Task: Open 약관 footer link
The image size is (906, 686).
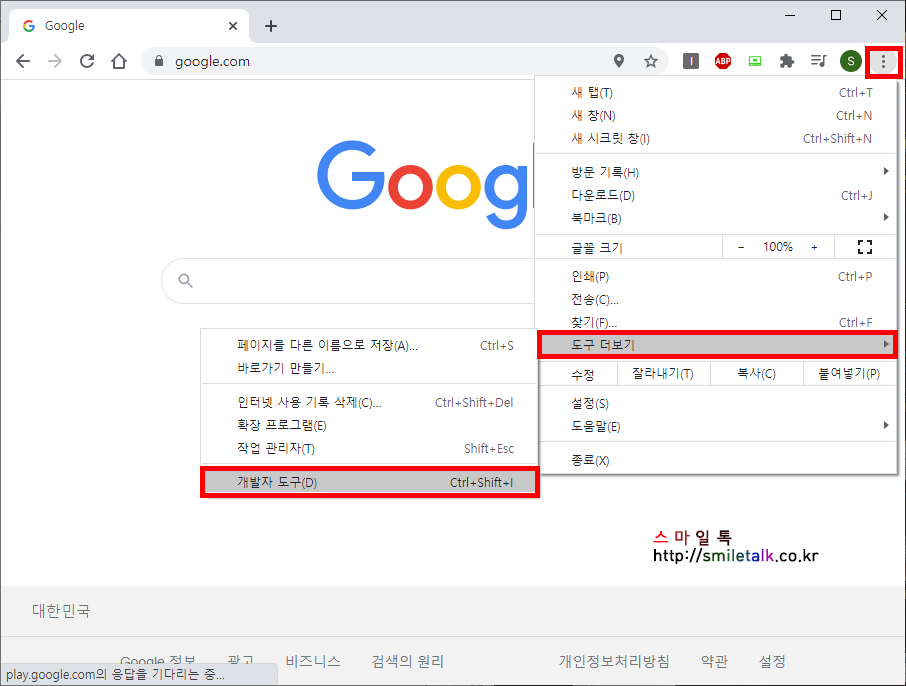Action: (714, 661)
